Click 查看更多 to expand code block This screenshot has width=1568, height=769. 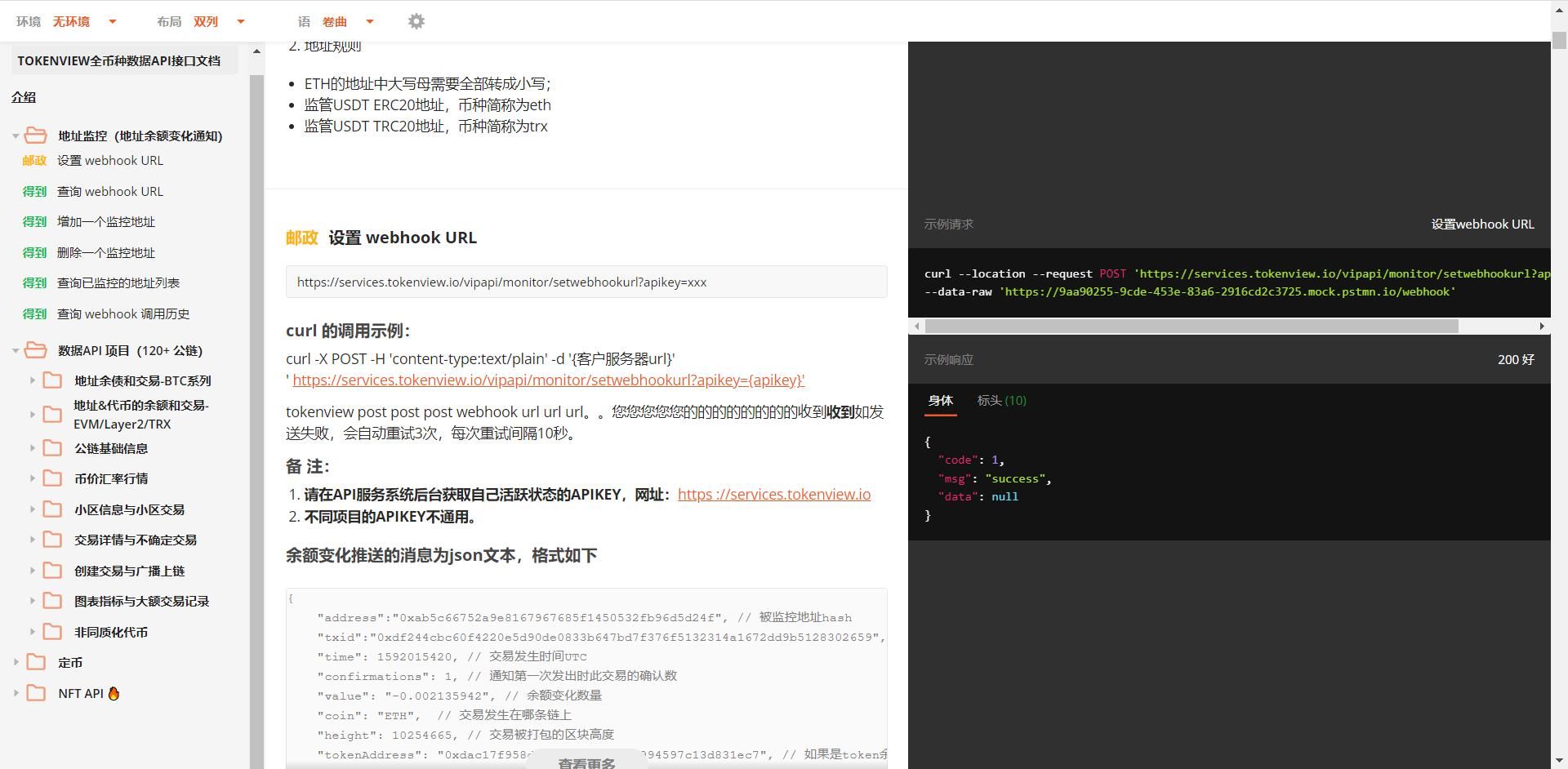coord(586,762)
